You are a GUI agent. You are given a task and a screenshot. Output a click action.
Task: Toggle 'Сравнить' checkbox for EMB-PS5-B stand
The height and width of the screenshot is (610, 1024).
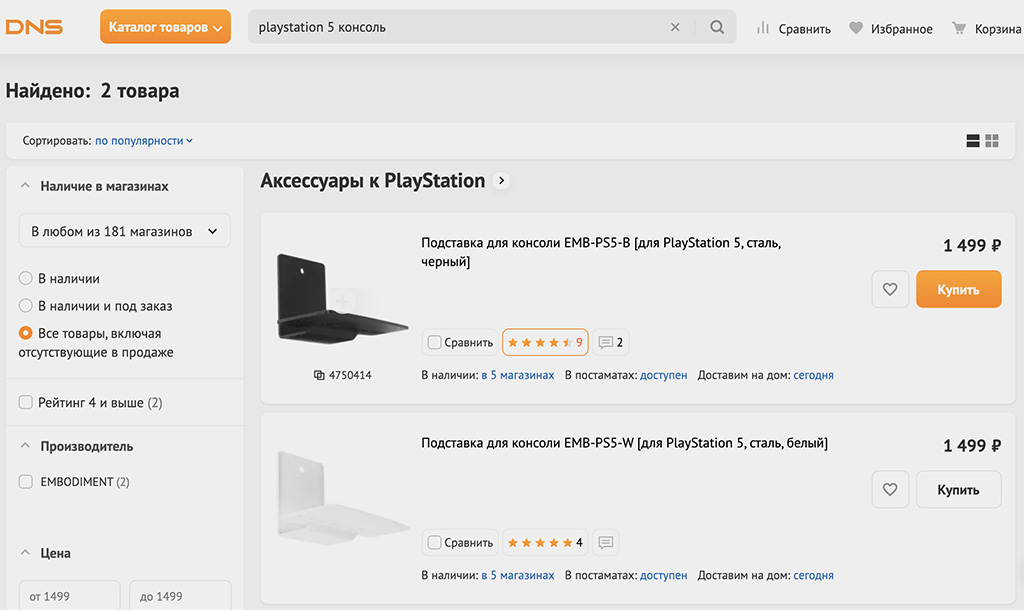[x=434, y=342]
